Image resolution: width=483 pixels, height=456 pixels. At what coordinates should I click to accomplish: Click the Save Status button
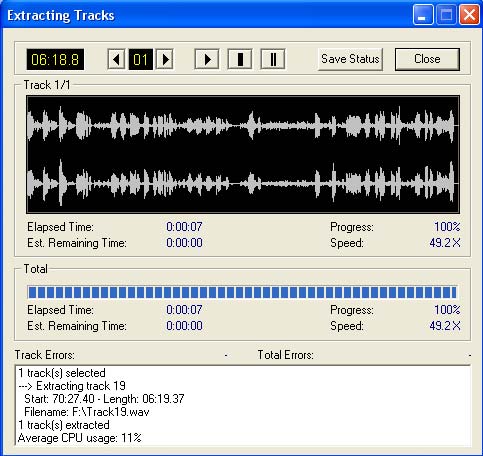tap(350, 59)
